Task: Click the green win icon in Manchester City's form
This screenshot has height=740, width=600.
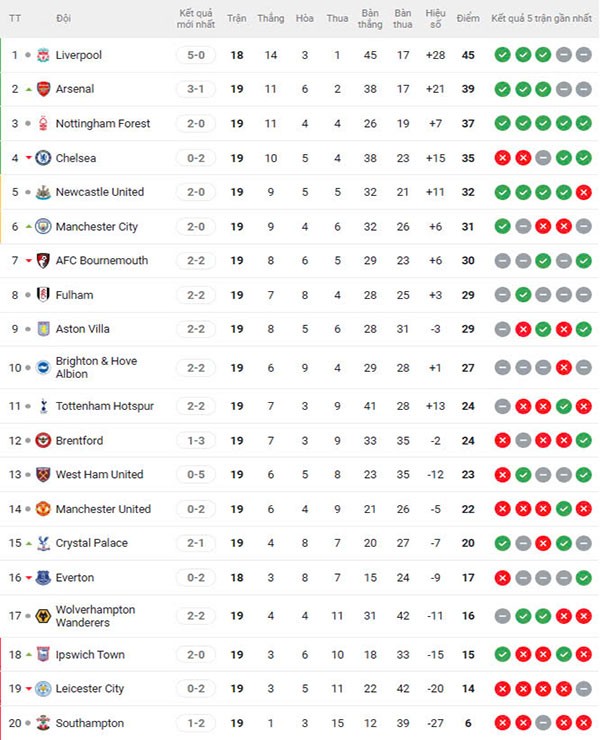Action: point(502,227)
